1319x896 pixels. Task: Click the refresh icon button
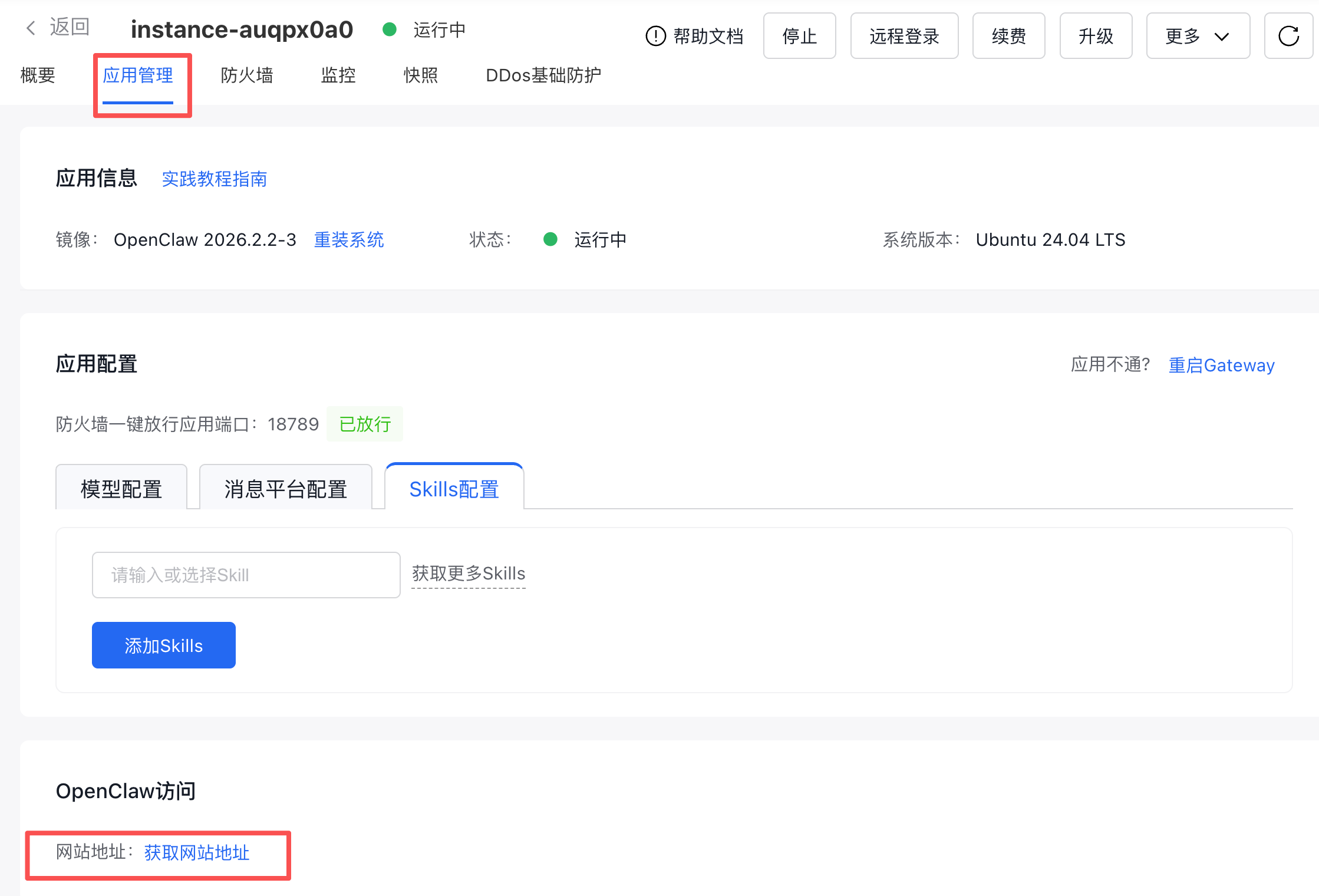(x=1288, y=36)
